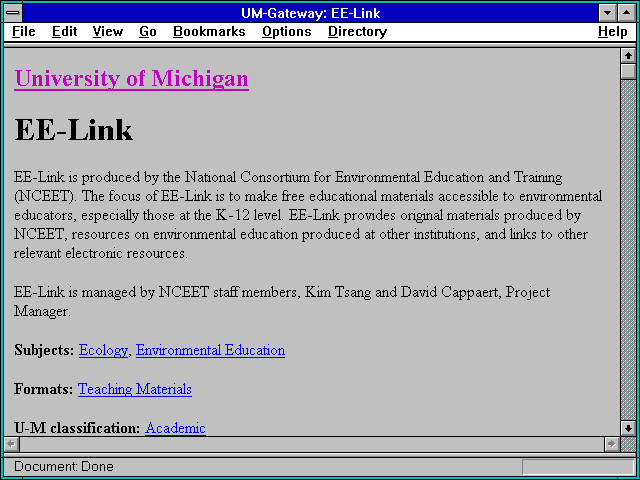Click the vertical scrollbar up arrow

628,56
